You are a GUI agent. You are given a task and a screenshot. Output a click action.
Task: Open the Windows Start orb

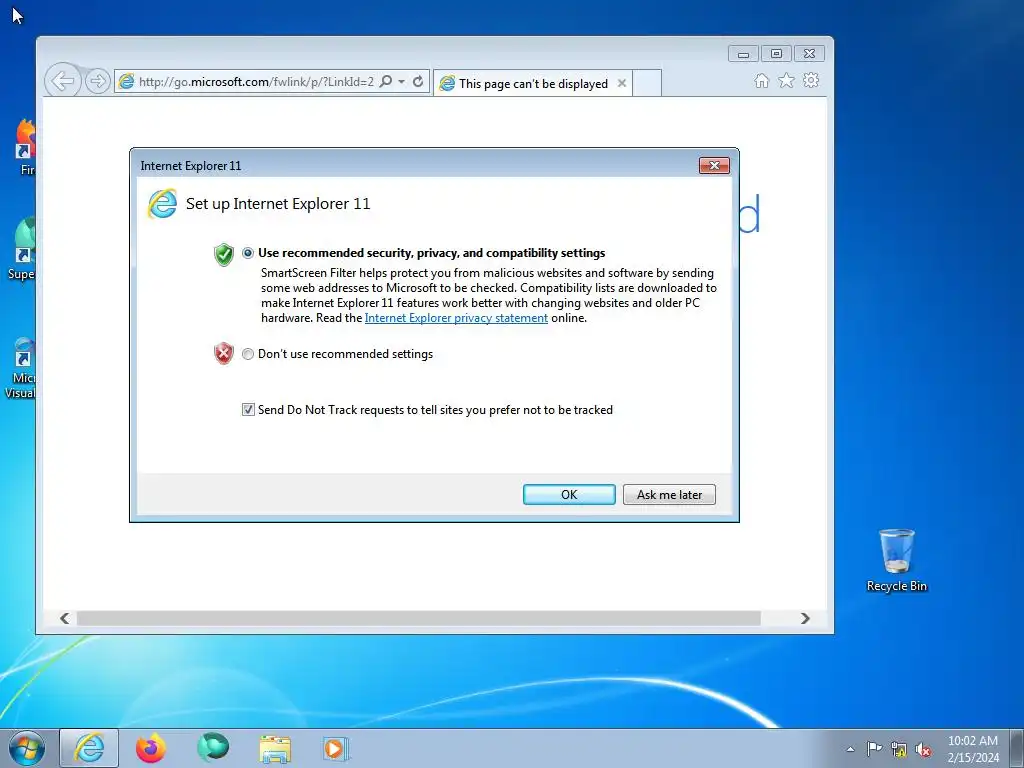(x=27, y=748)
